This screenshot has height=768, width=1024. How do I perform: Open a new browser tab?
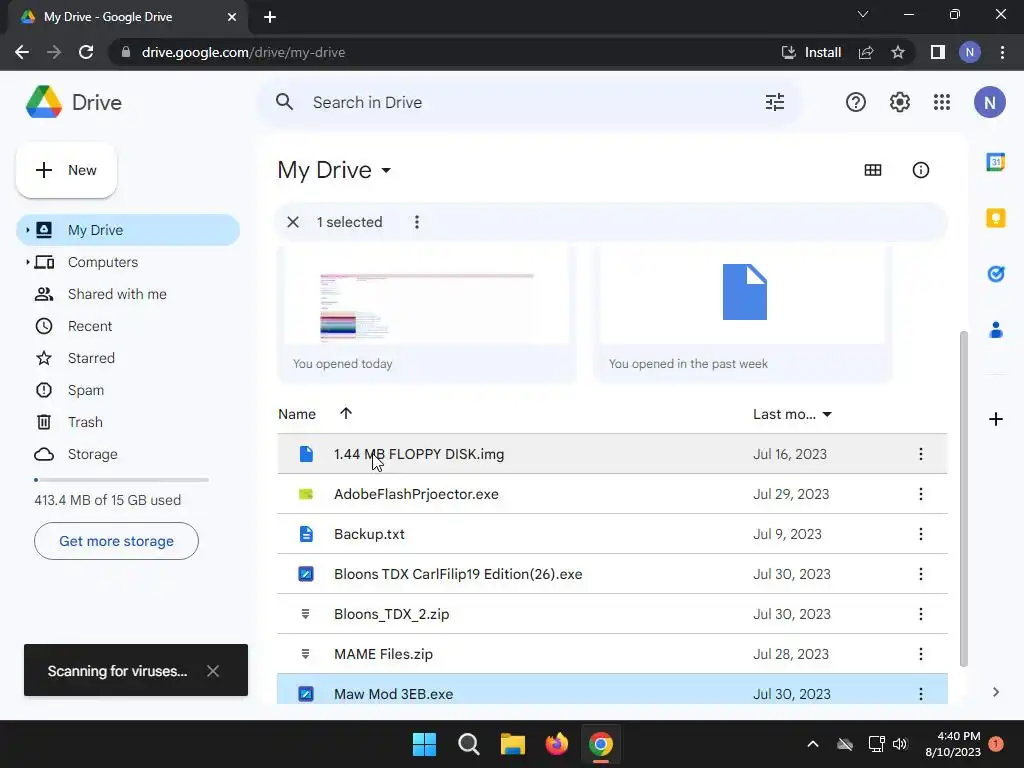click(270, 17)
